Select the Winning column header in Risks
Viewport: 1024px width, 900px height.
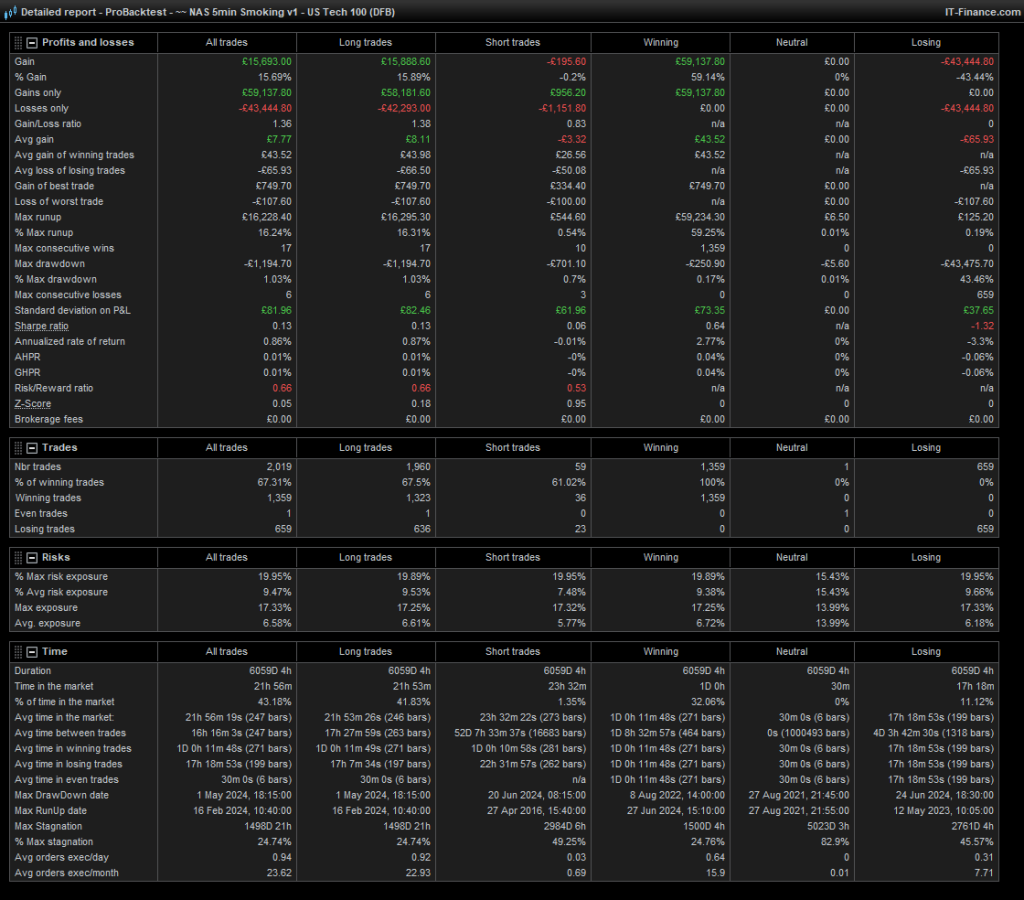pyautogui.click(x=660, y=557)
